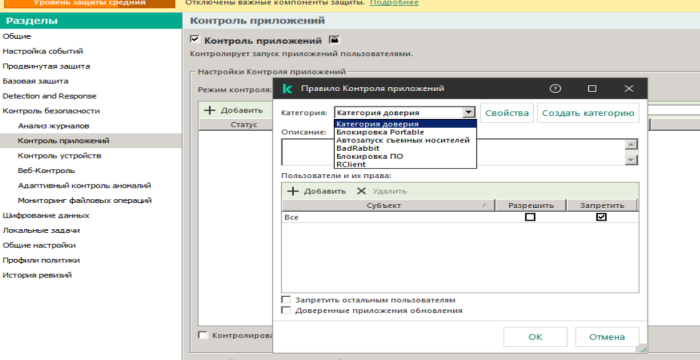Sort by the Субъект column header
This screenshot has width=700, height=360.
click(388, 205)
